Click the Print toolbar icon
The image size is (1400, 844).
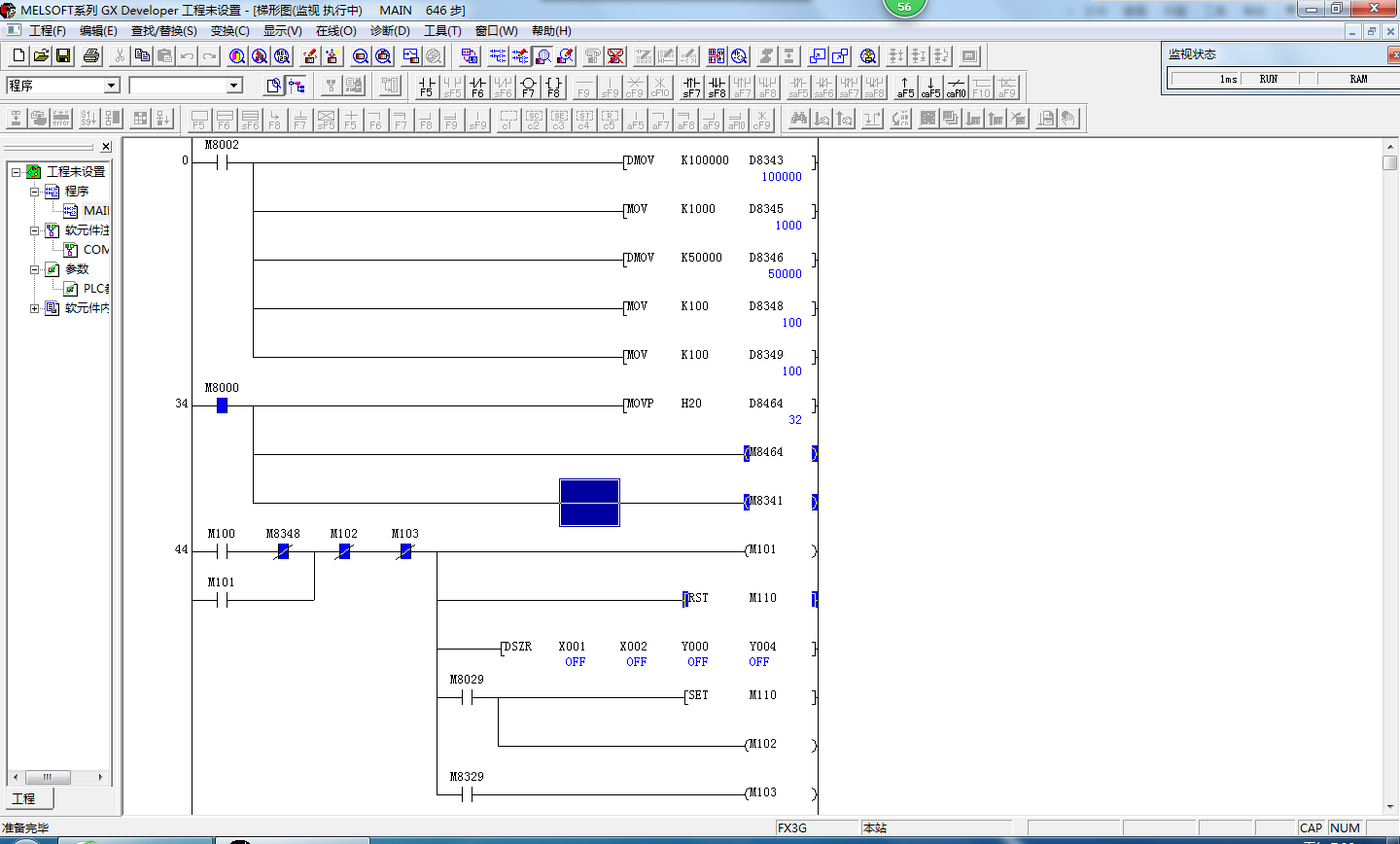tap(91, 56)
